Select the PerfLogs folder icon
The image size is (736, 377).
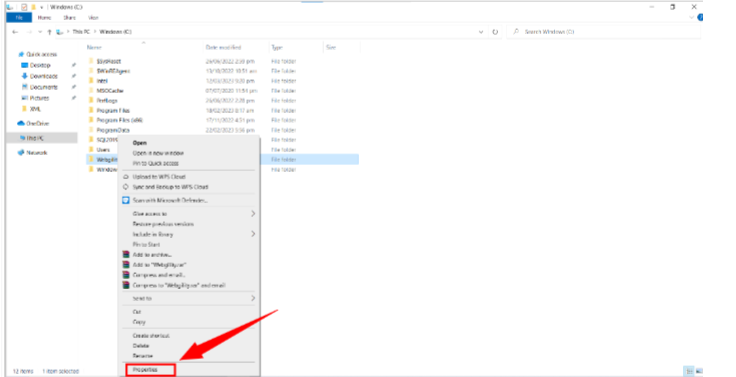pos(91,100)
